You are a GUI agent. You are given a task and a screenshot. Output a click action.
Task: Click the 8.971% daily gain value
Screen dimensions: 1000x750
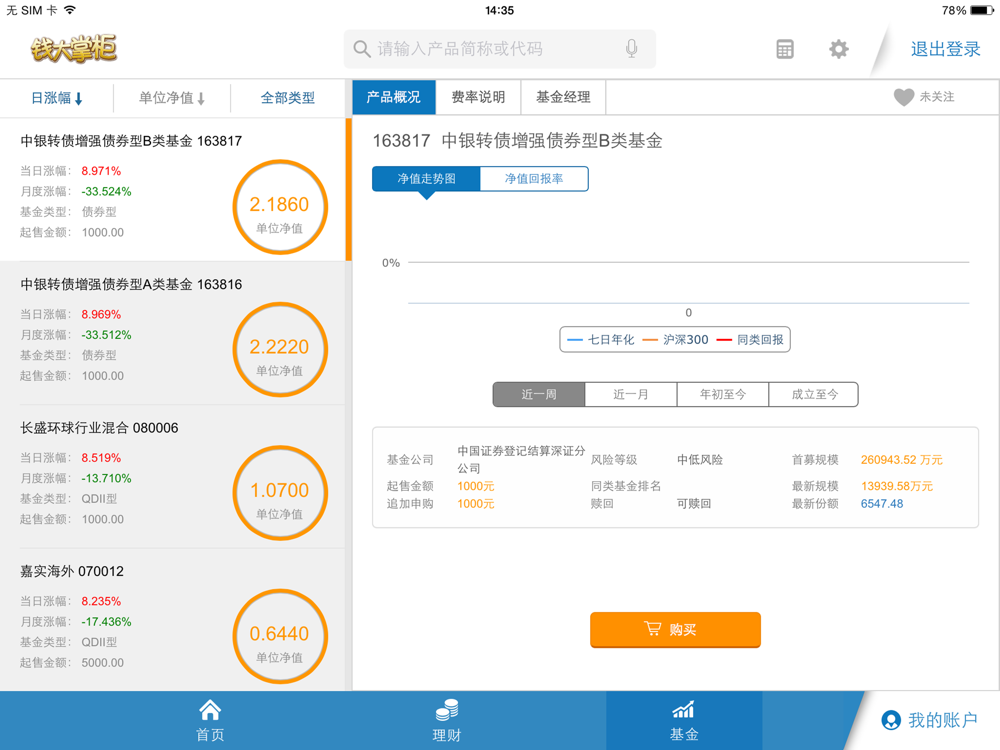click(101, 171)
